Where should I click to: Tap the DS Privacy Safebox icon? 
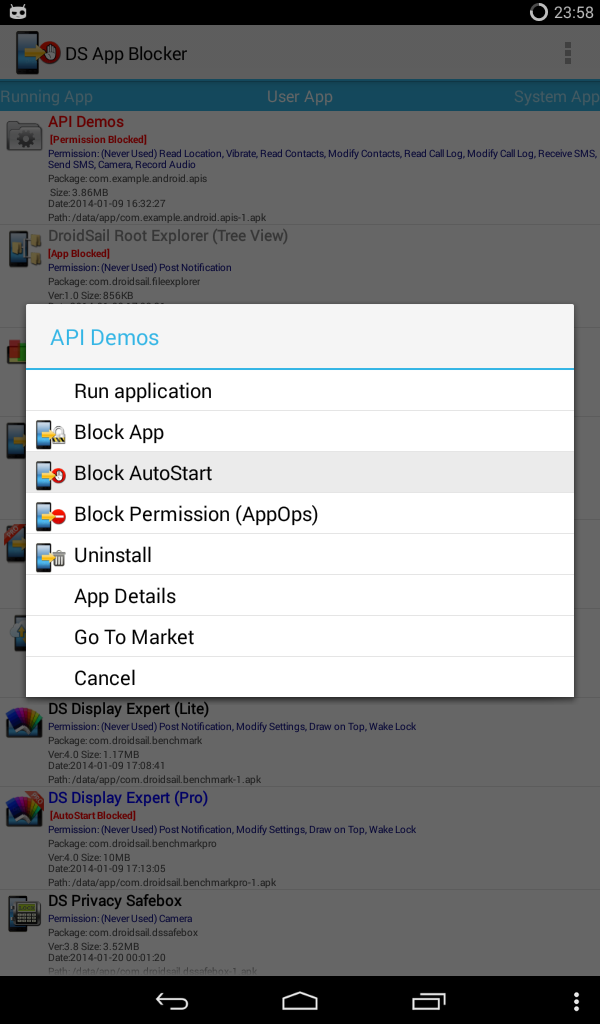pyautogui.click(x=24, y=912)
